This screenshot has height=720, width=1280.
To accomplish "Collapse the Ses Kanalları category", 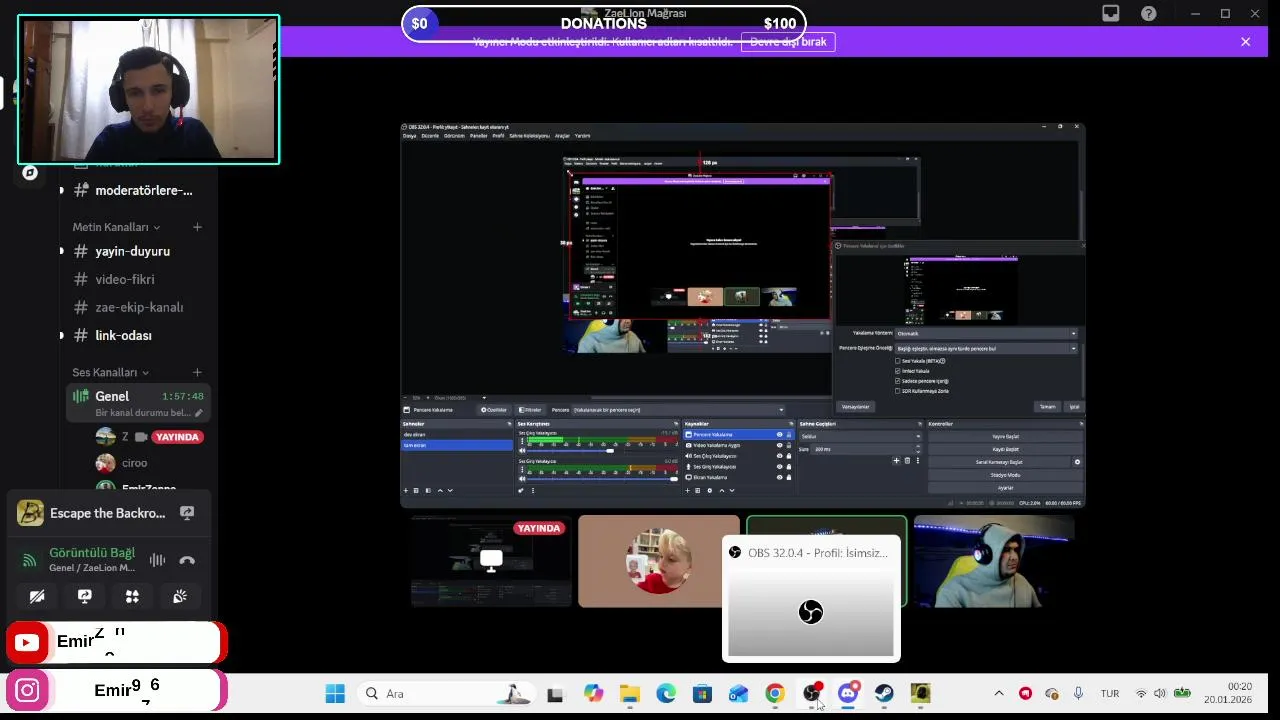I will coord(110,372).
